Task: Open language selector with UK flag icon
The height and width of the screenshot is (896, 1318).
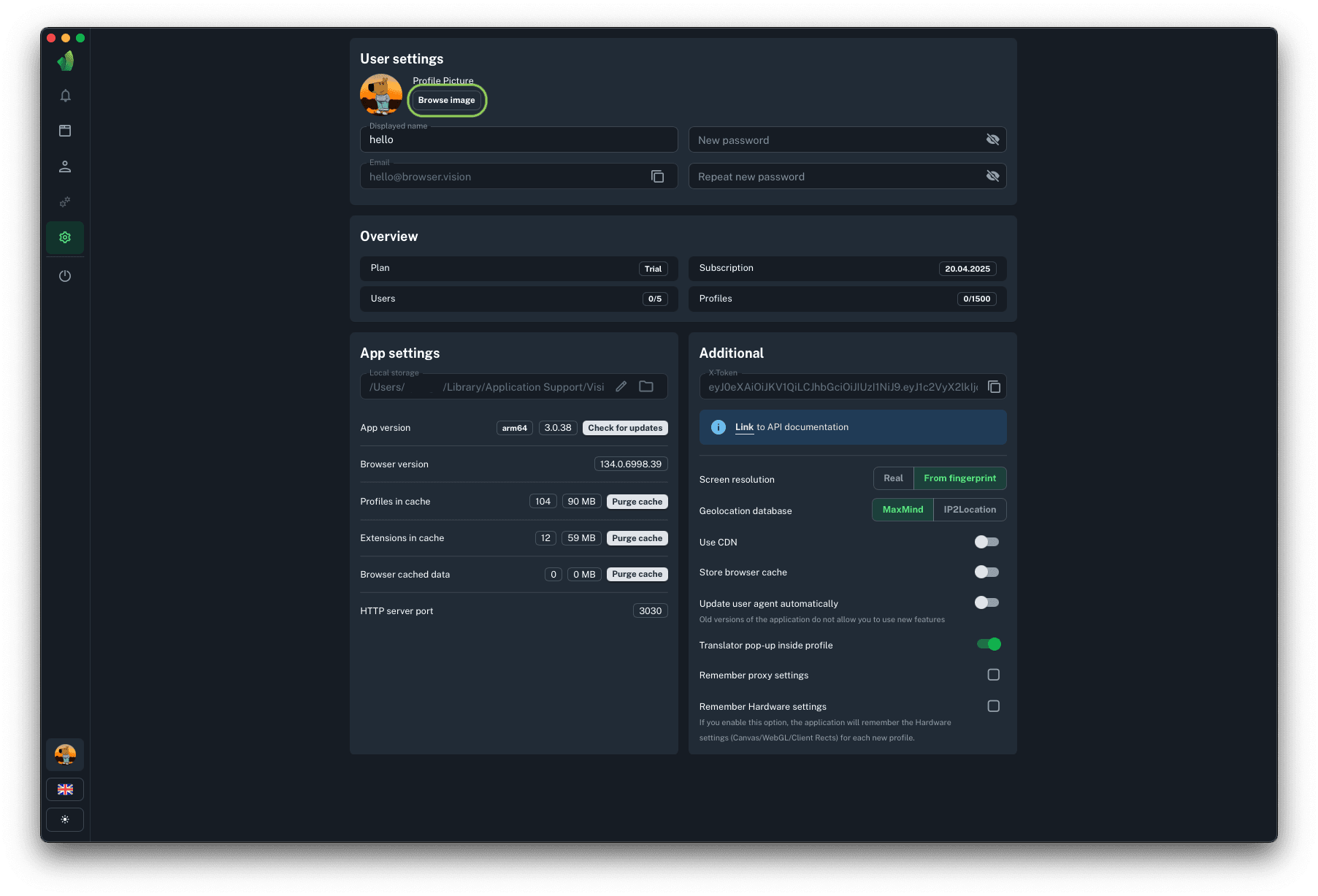Action: 65,789
